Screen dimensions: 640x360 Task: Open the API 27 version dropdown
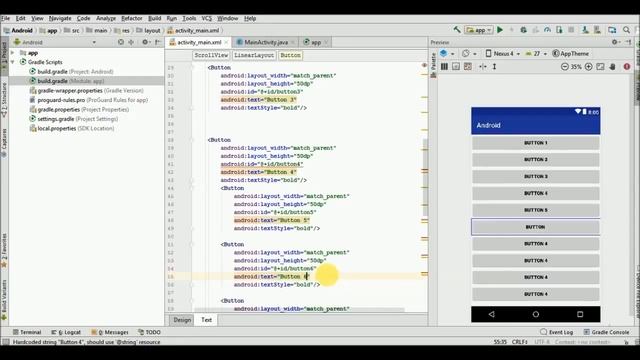coord(536,53)
